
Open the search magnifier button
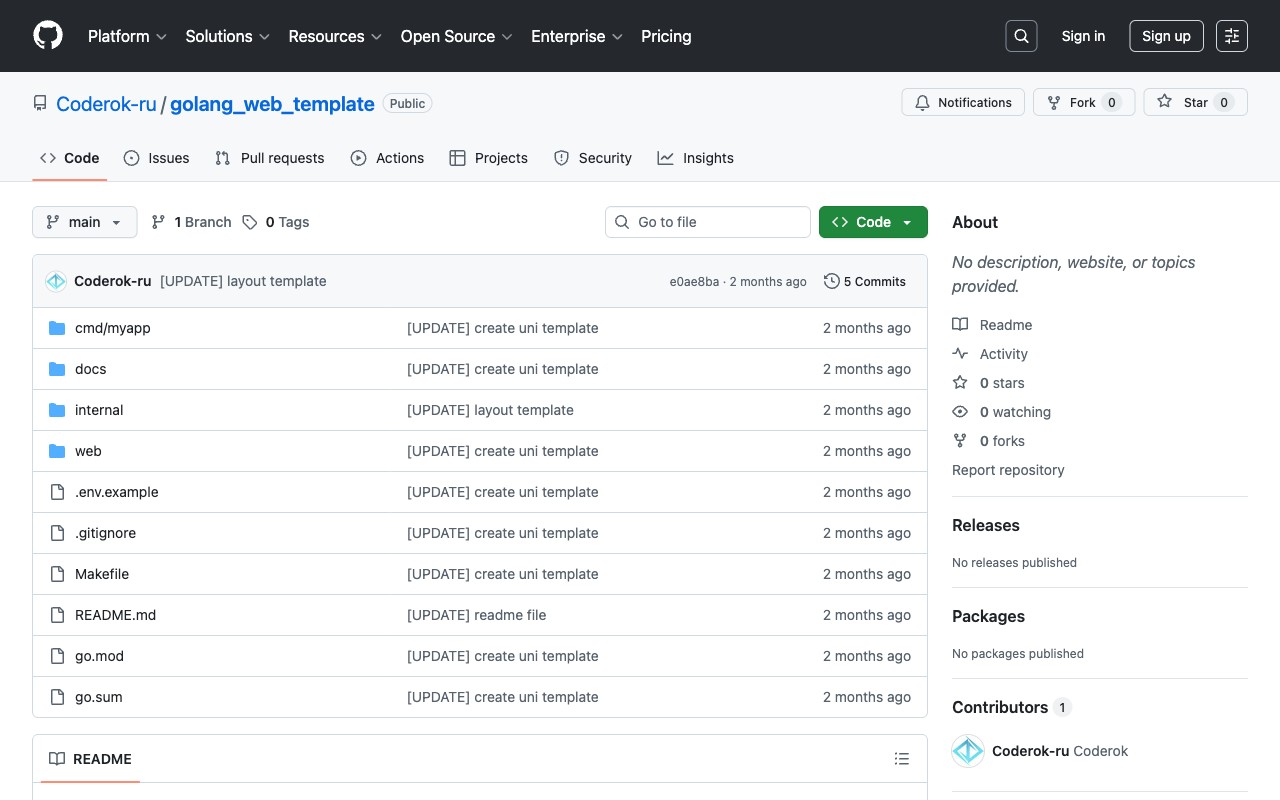(1021, 36)
